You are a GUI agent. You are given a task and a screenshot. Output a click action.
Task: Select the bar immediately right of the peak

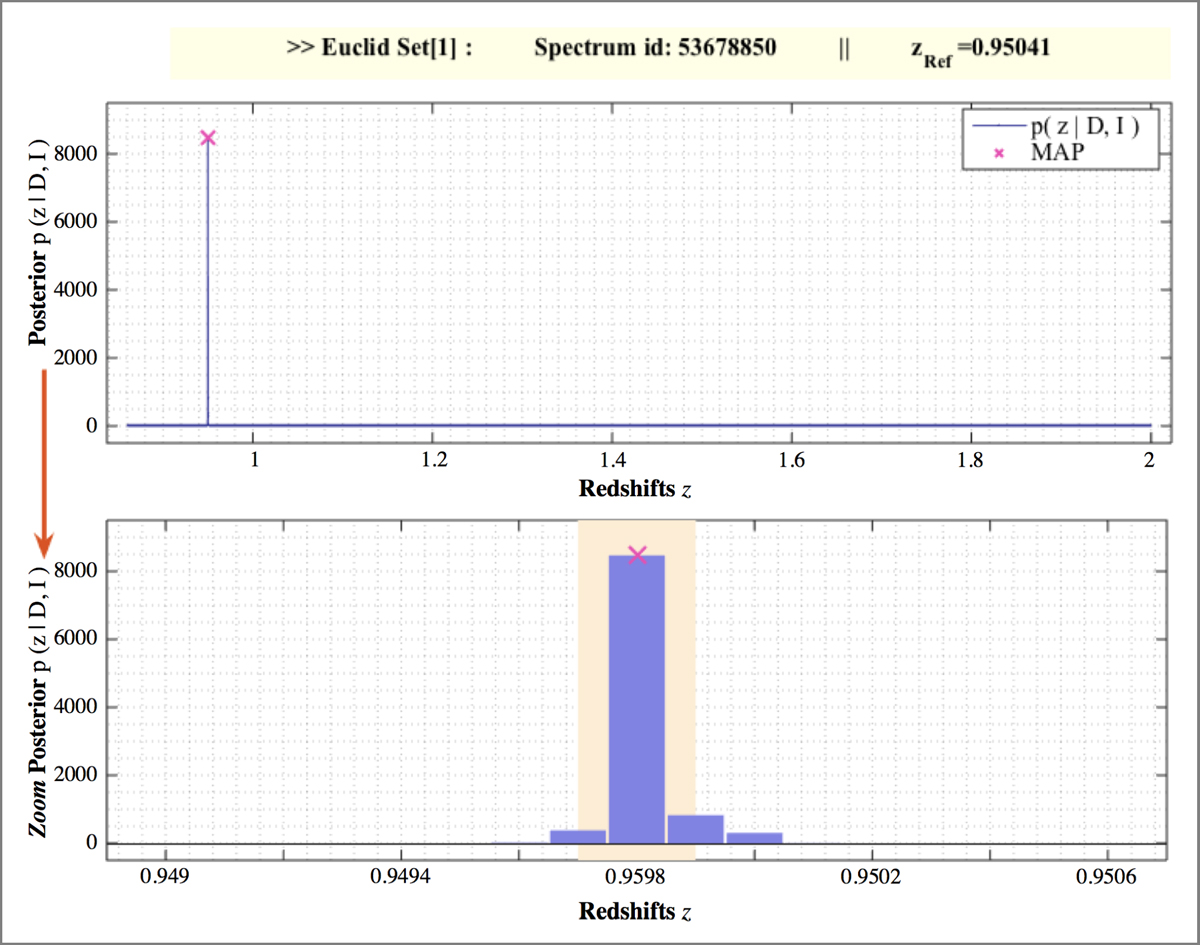(695, 829)
